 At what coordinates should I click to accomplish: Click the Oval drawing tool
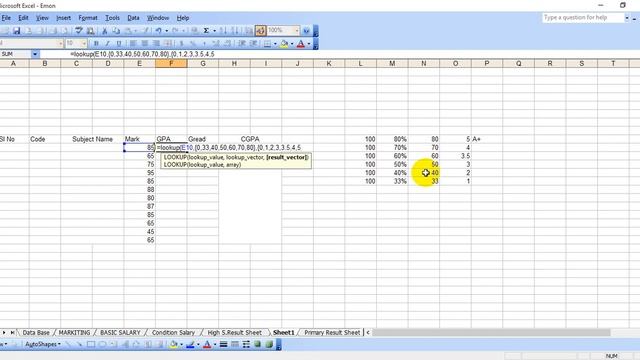click(102, 344)
